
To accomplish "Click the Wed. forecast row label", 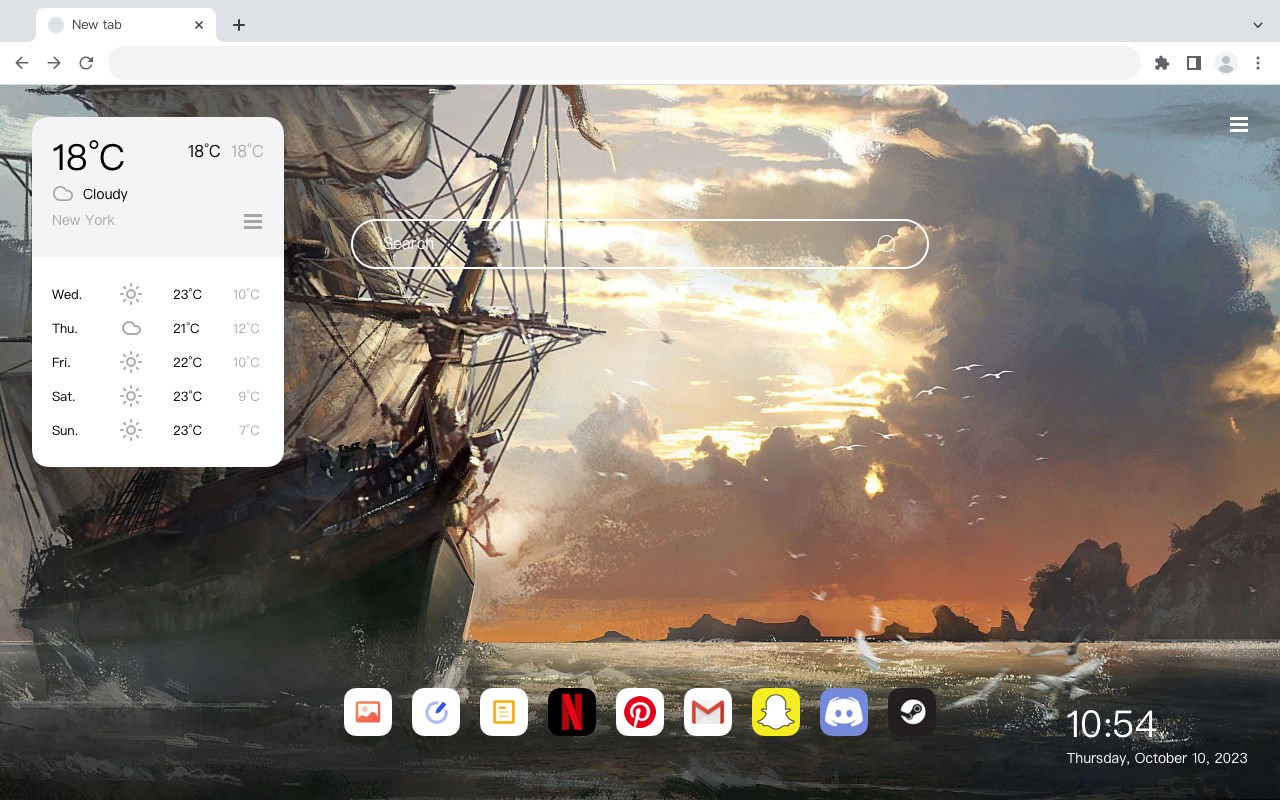I will 67,294.
